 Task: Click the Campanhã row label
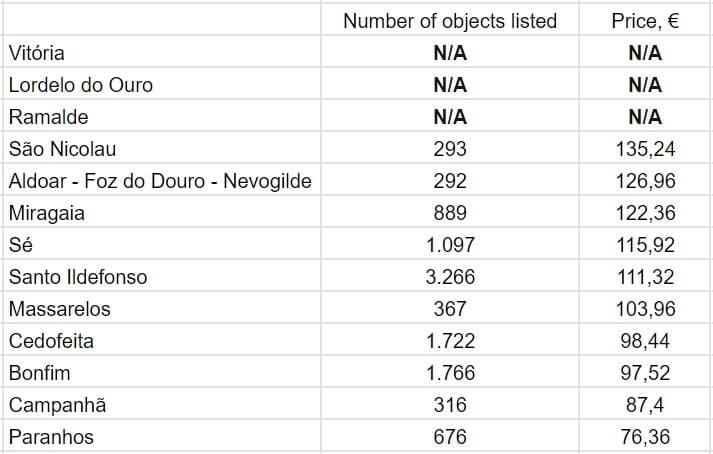57,405
